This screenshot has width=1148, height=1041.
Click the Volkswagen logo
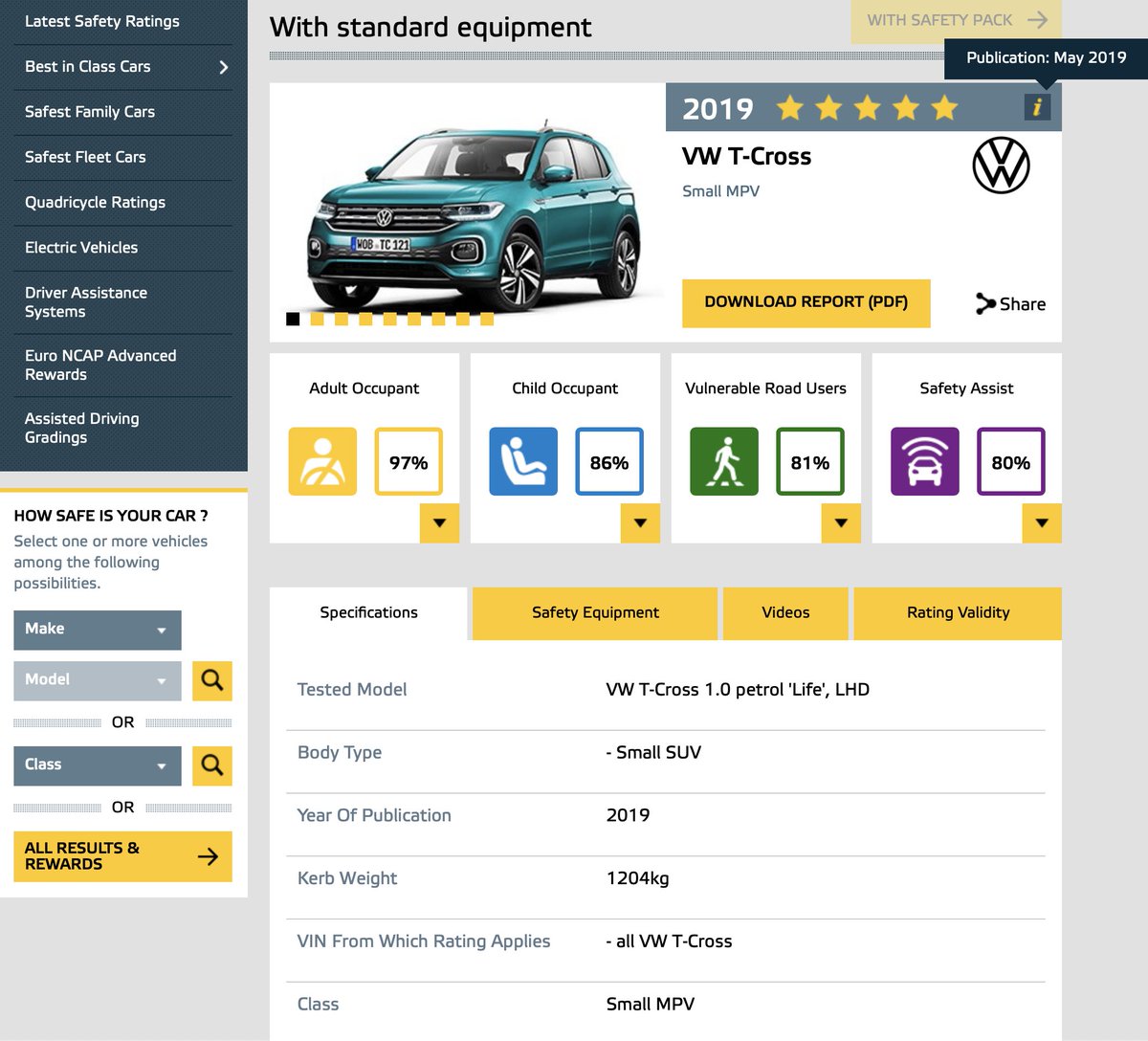pos(1001,166)
